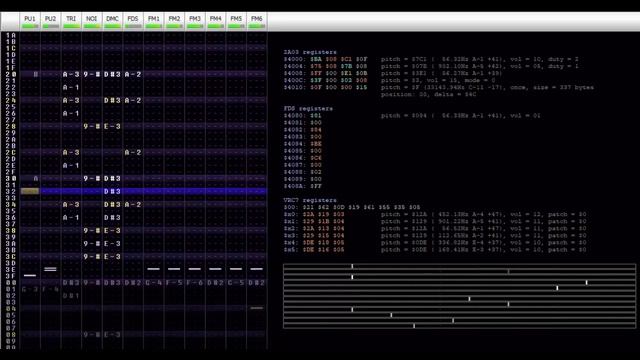Select 9-# noise note in row 20
640x360 pixels.
coord(92,74)
